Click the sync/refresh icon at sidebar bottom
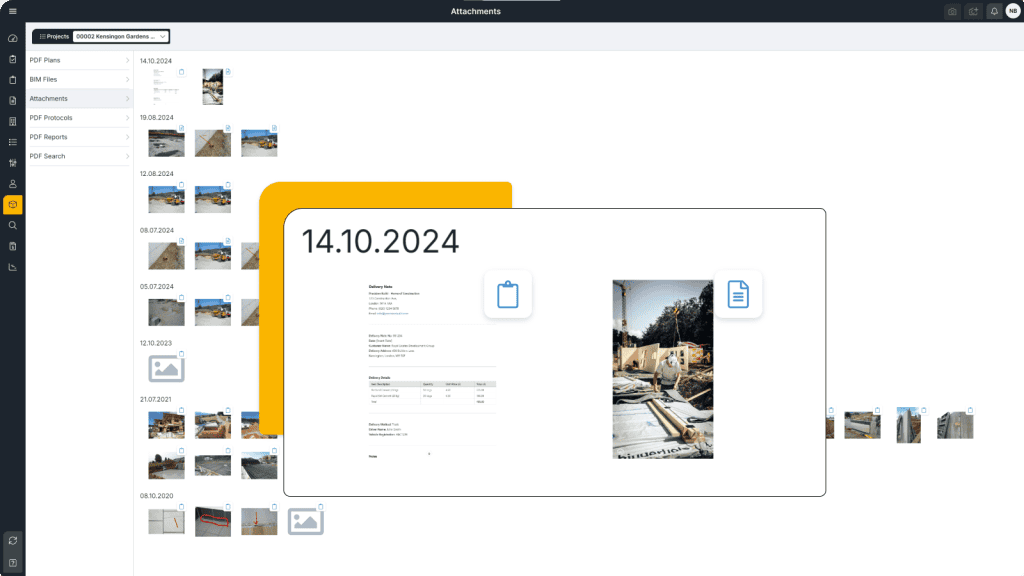Screen dimensions: 1024x576 12,541
